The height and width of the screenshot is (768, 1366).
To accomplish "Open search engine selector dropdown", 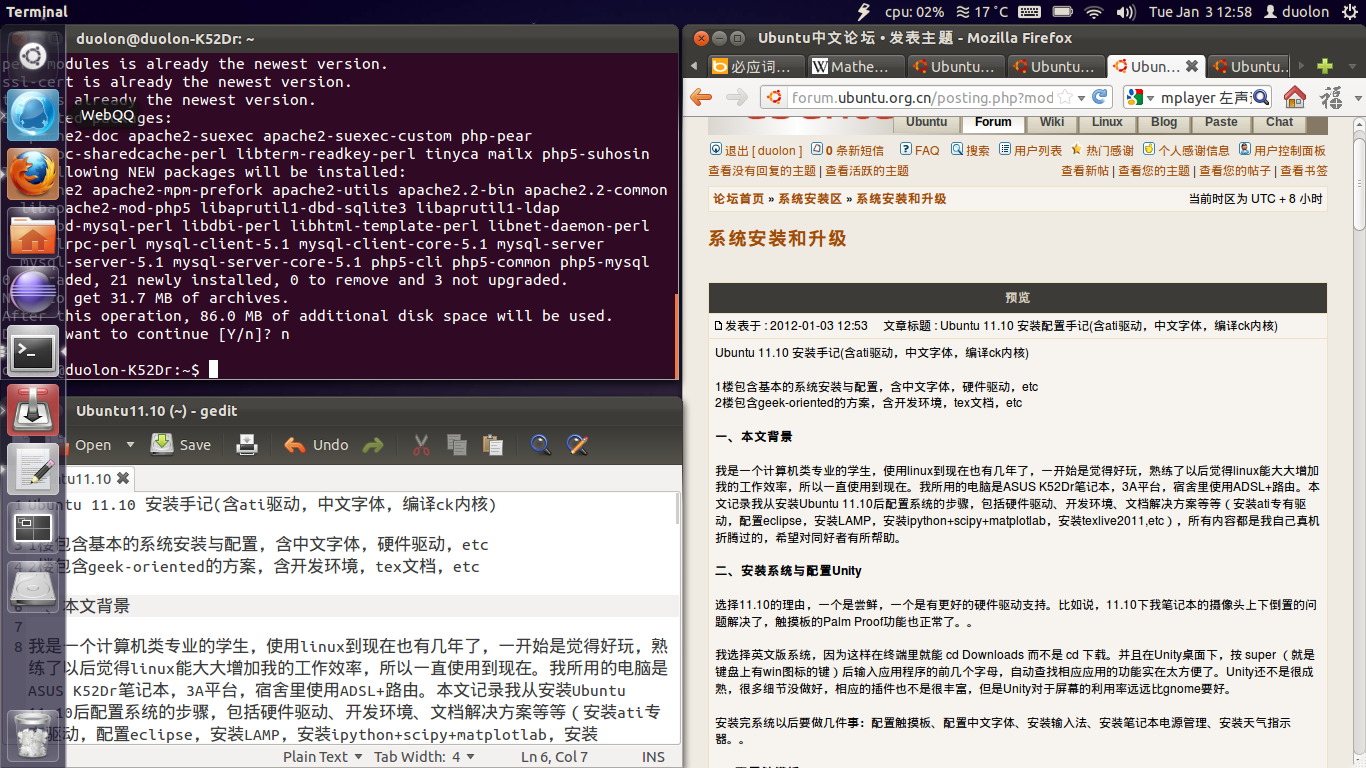I will point(1138,97).
